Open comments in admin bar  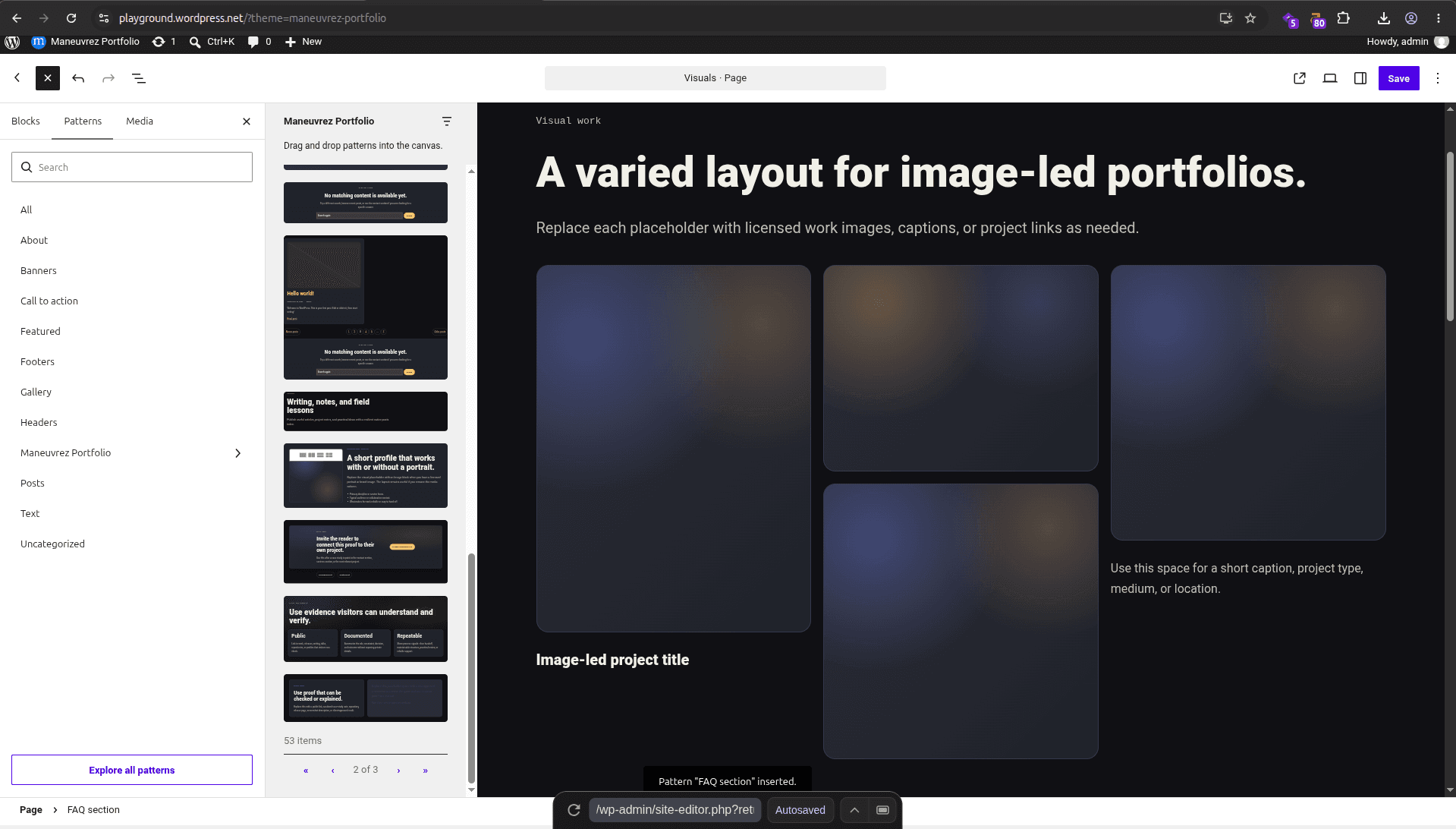[259, 42]
